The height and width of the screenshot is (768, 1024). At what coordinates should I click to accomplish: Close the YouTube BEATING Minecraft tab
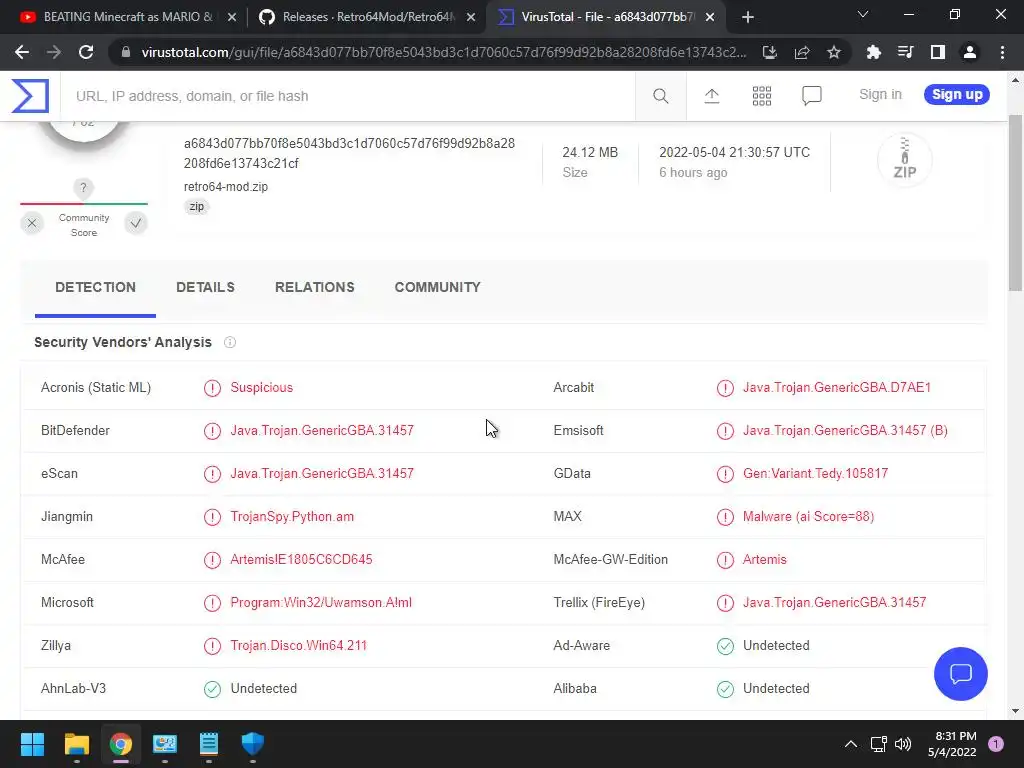[231, 18]
